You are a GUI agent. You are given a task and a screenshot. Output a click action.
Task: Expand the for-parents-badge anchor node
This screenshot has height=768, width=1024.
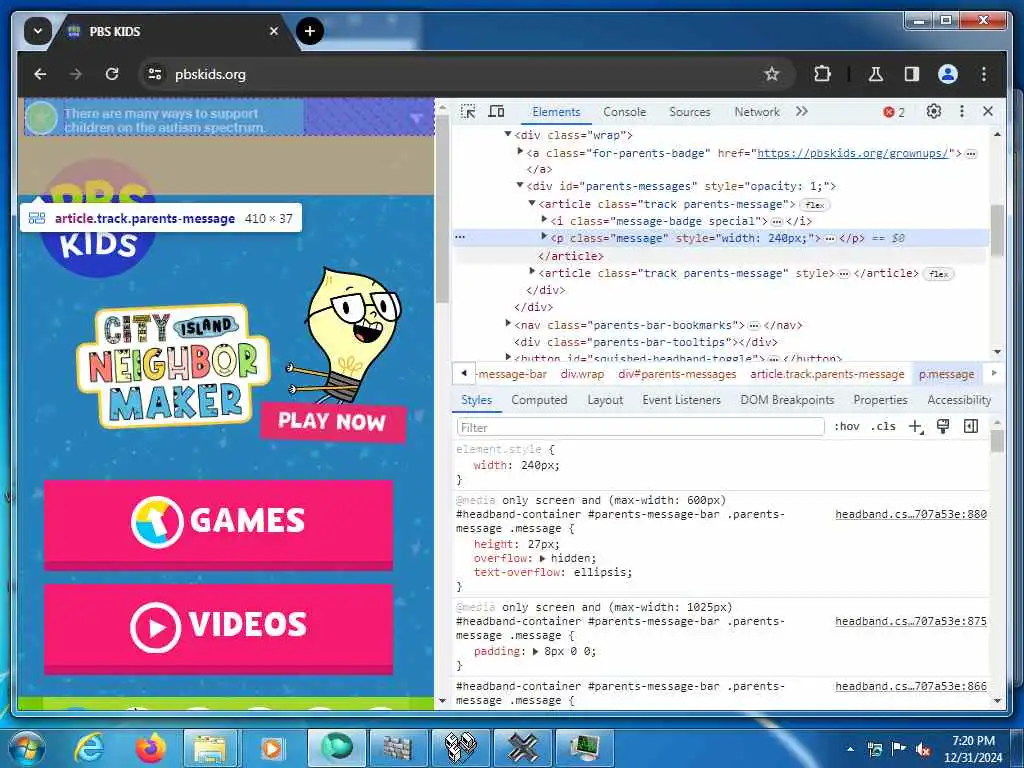(x=520, y=152)
